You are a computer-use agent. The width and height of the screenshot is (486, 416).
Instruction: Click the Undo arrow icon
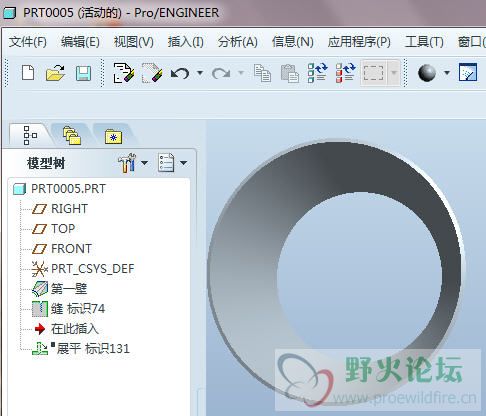click(x=180, y=73)
